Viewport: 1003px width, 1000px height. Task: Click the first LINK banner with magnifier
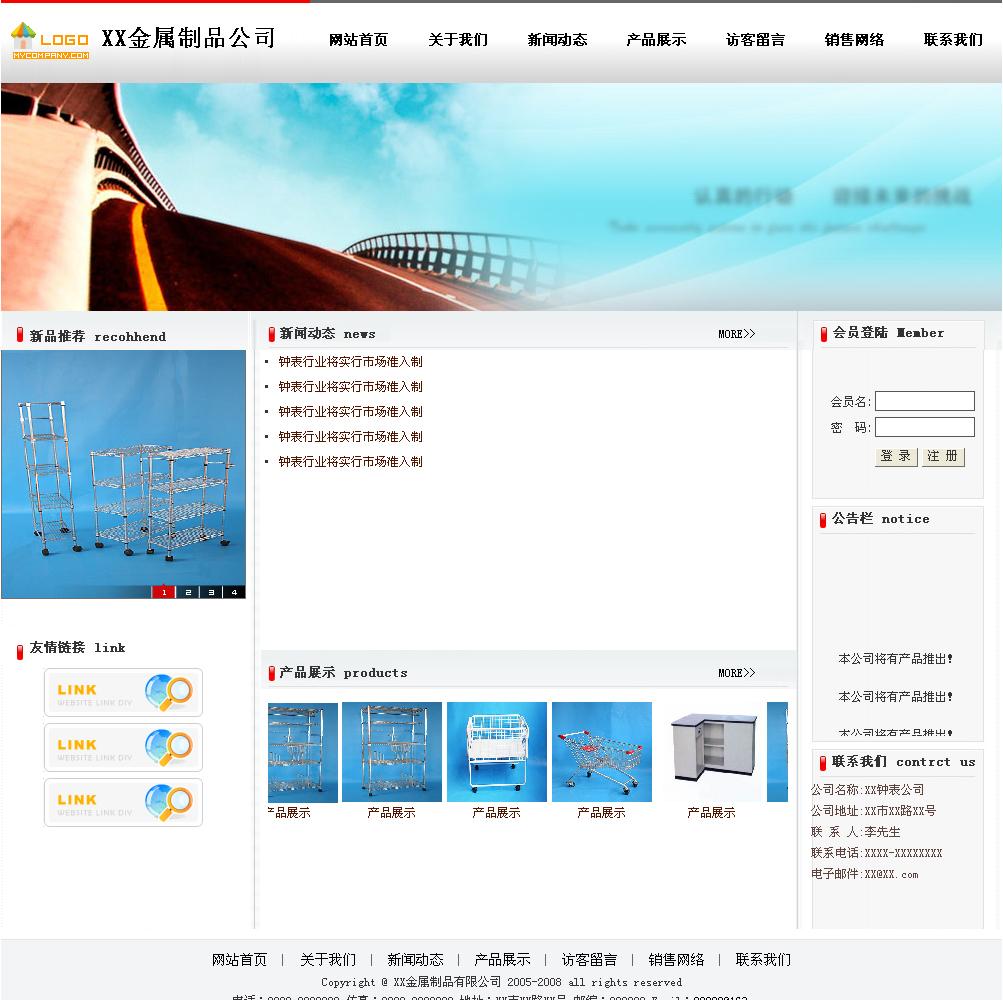pyautogui.click(x=123, y=692)
